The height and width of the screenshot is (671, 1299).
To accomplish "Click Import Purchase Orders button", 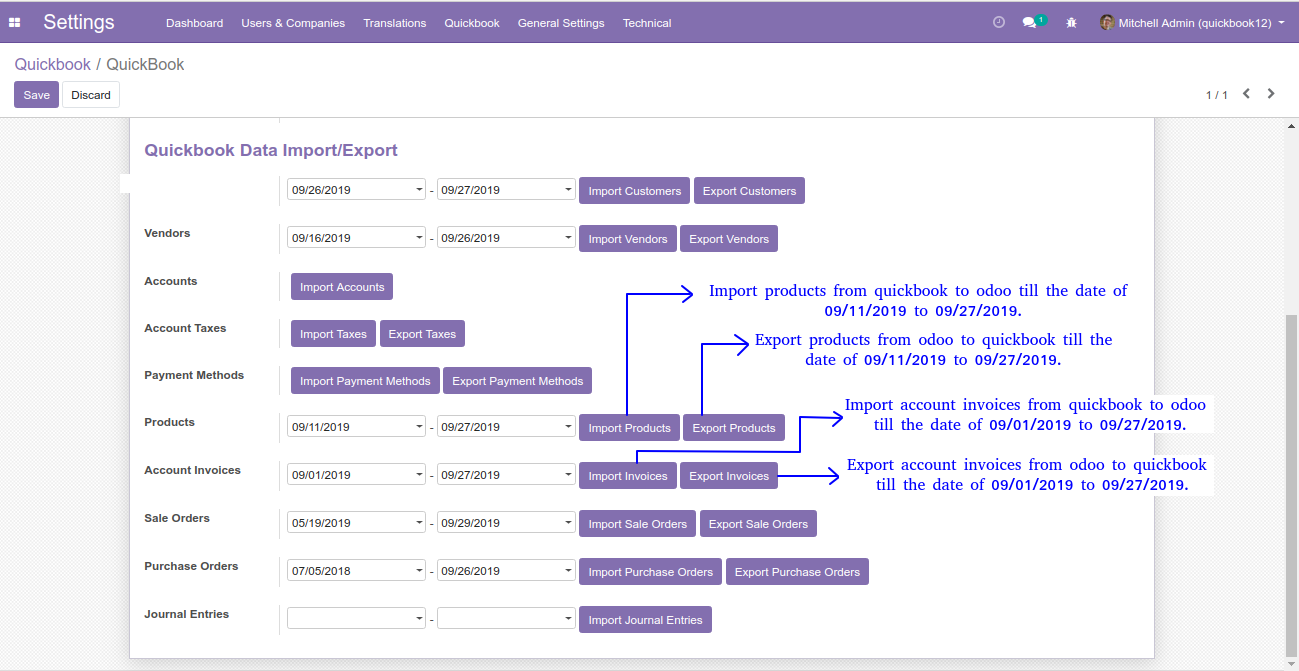I will tap(650, 572).
